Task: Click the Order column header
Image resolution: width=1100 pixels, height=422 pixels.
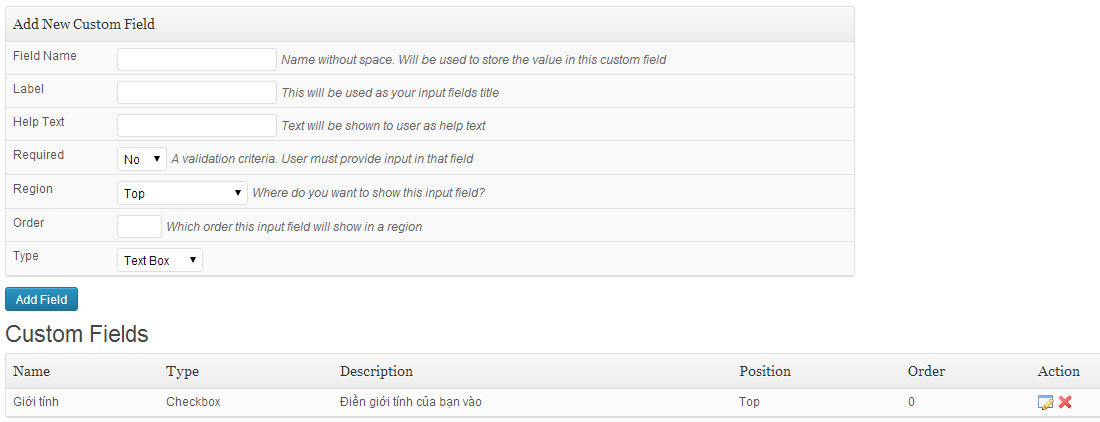Action: tap(926, 371)
